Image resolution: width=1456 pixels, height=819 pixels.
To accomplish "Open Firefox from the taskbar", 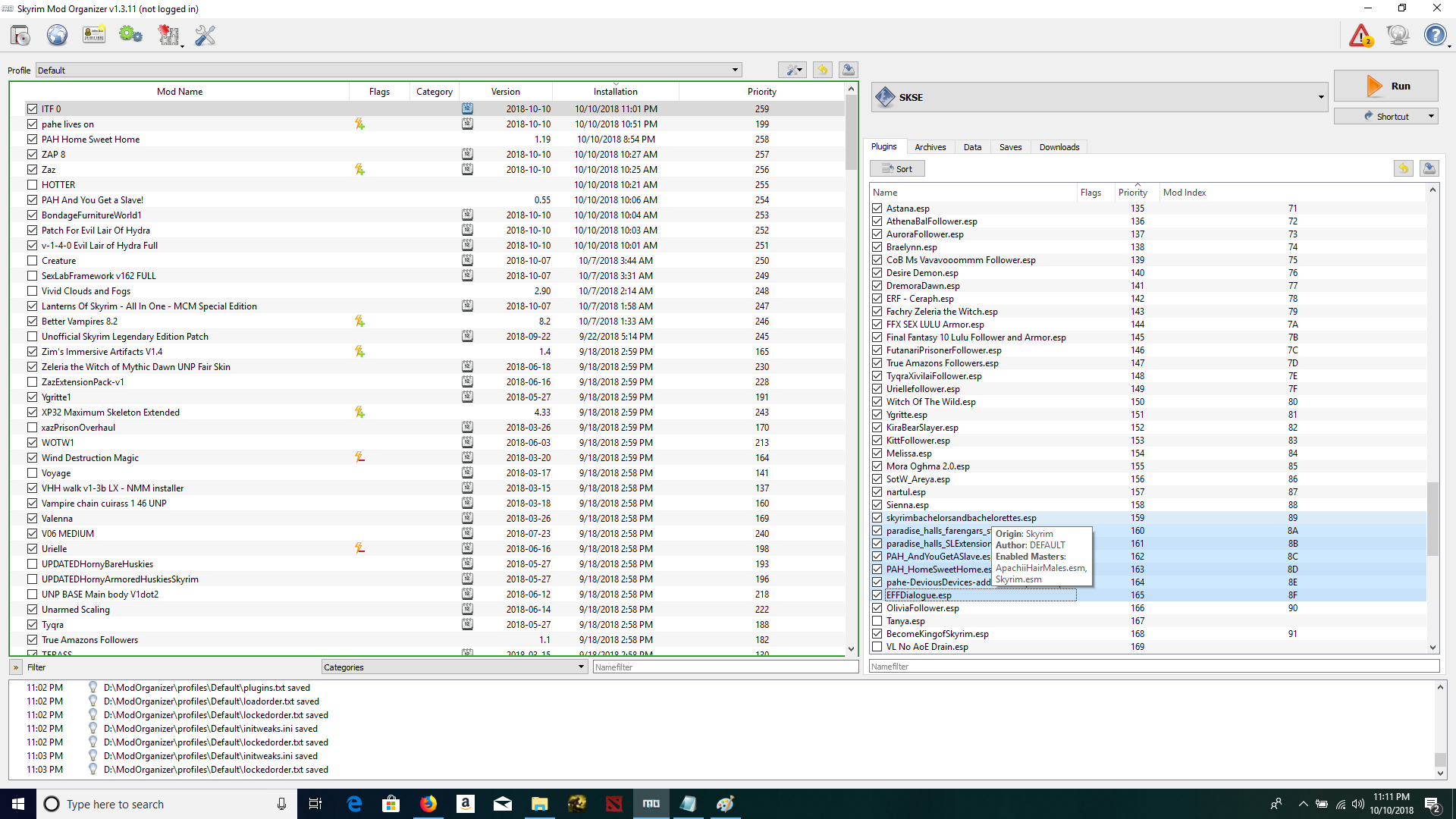I will (428, 804).
